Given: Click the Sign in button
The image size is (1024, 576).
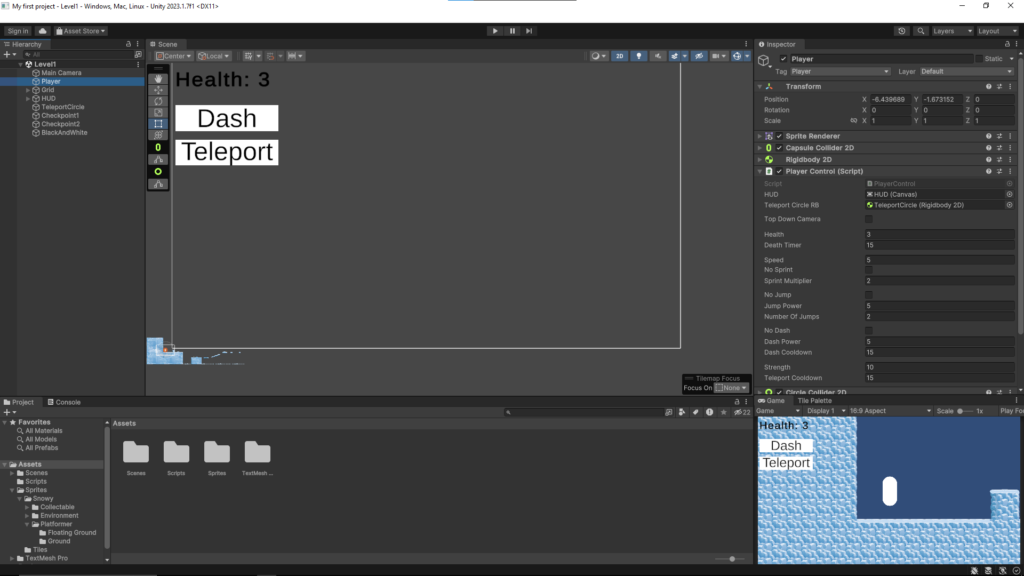Looking at the screenshot, I should [x=18, y=31].
